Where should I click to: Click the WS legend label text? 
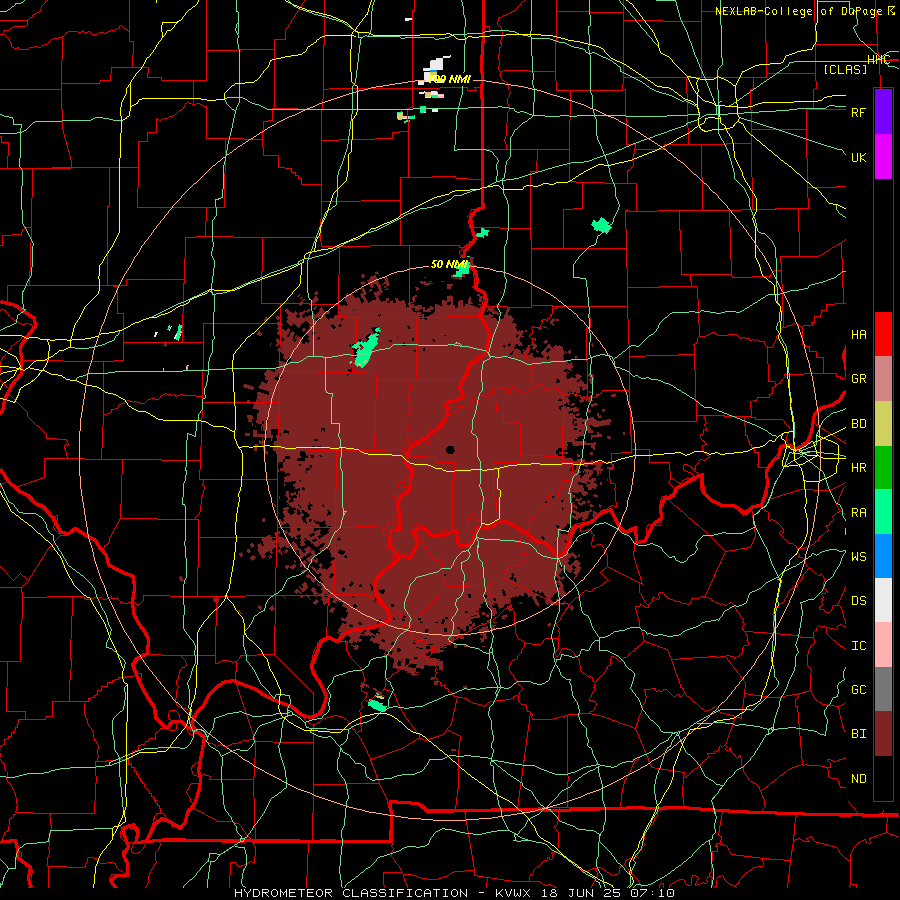click(858, 556)
